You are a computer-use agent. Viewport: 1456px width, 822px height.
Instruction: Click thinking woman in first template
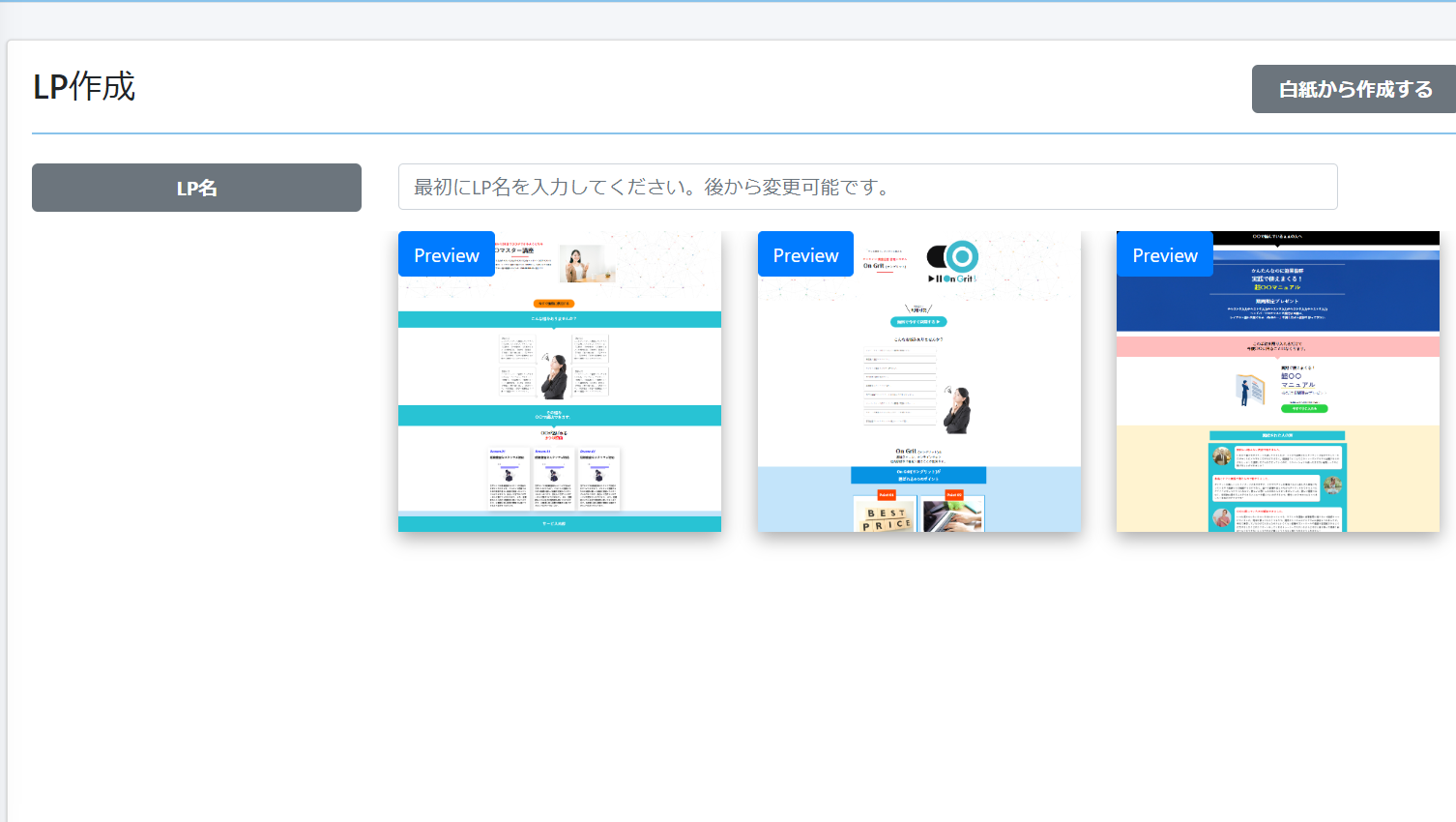pos(555,376)
